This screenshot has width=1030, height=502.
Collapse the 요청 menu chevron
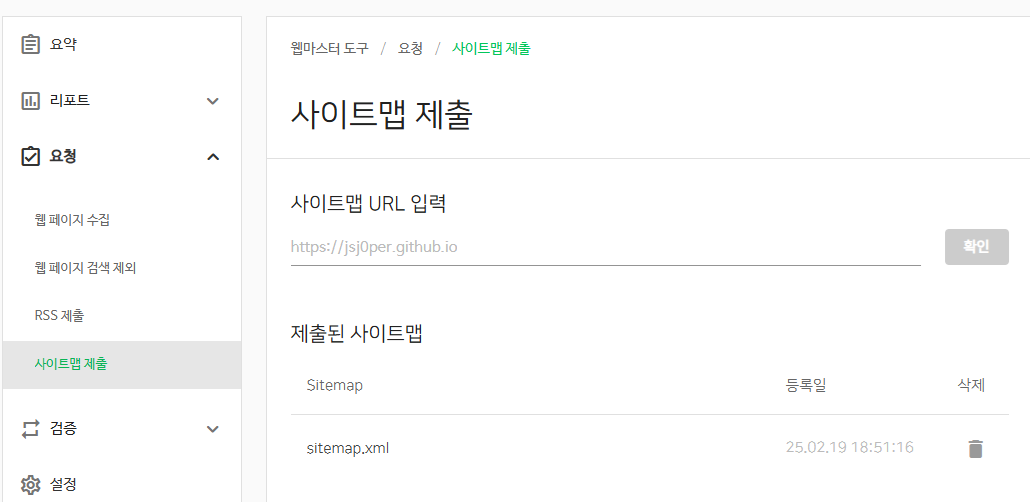(x=213, y=156)
